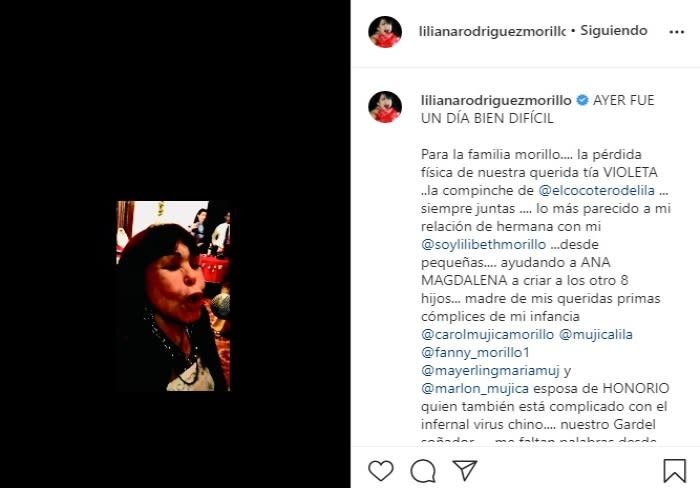
Task: Toggle the Siguiendo following button
Action: [613, 30]
